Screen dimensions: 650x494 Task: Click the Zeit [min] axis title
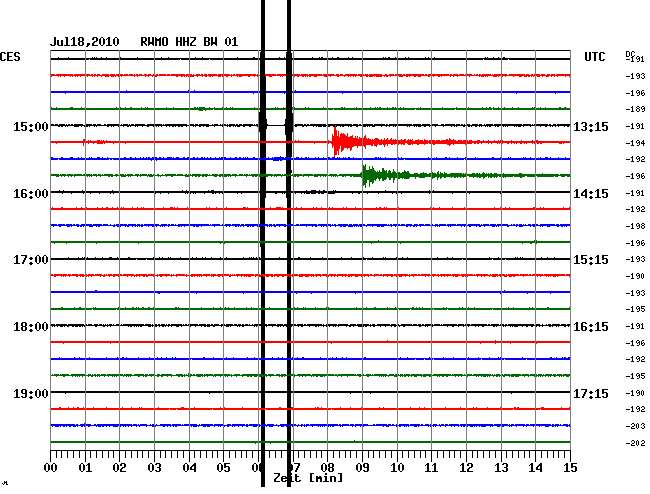[308, 478]
